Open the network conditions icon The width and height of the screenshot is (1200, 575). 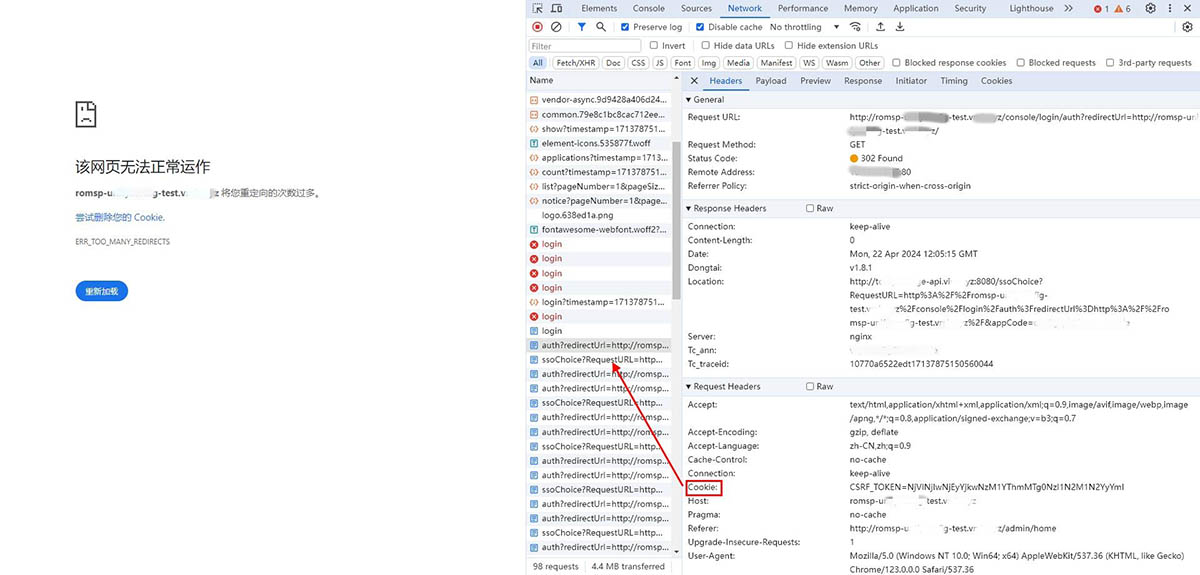tap(855, 27)
